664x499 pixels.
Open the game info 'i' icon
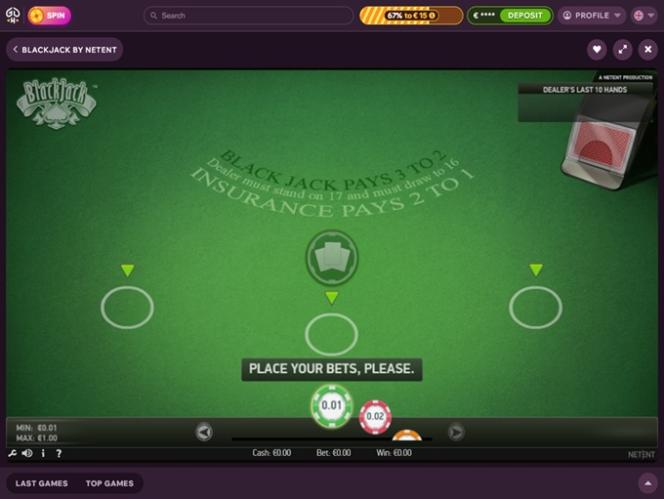point(43,453)
